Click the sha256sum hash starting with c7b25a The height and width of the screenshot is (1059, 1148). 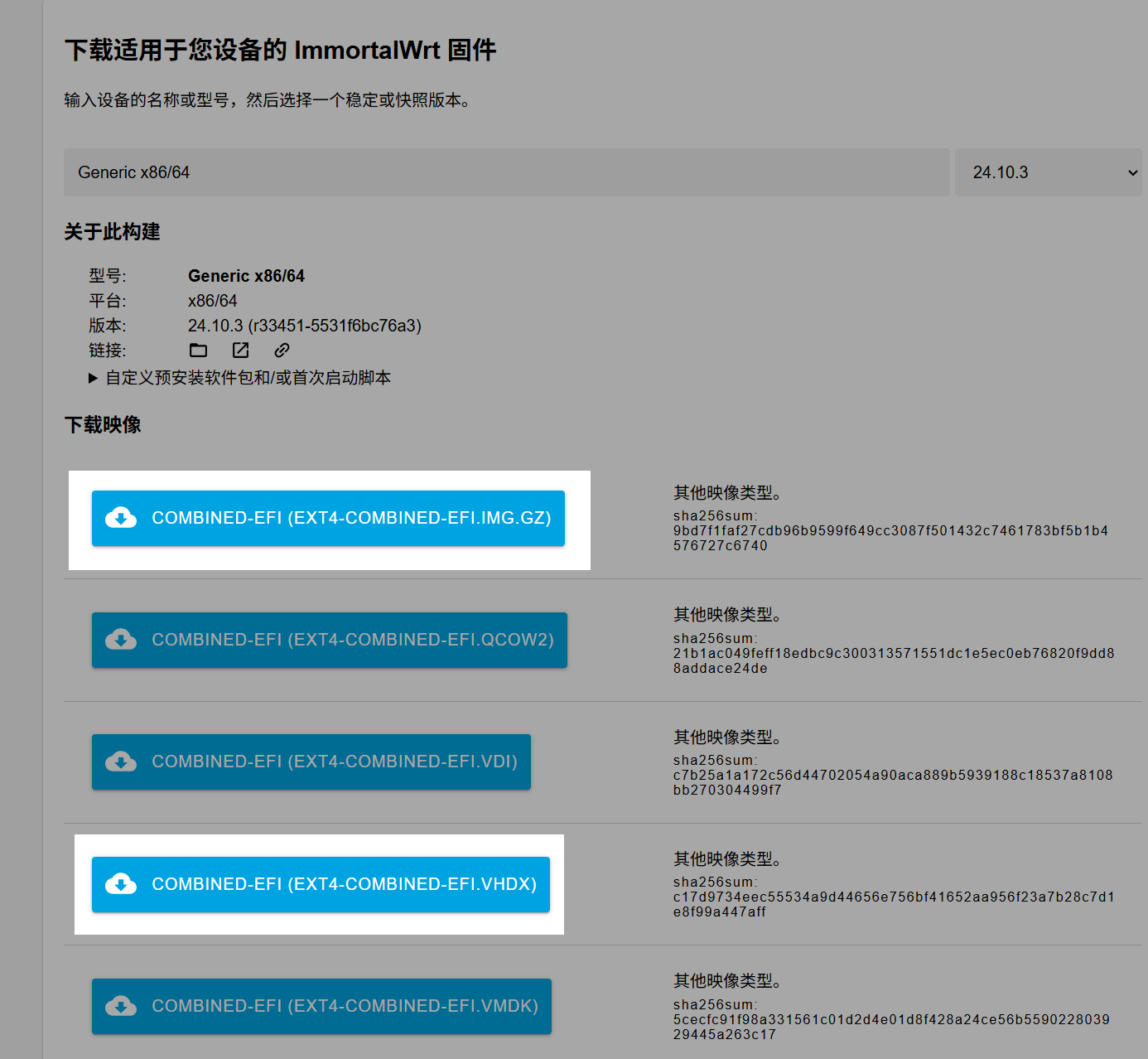[892, 782]
